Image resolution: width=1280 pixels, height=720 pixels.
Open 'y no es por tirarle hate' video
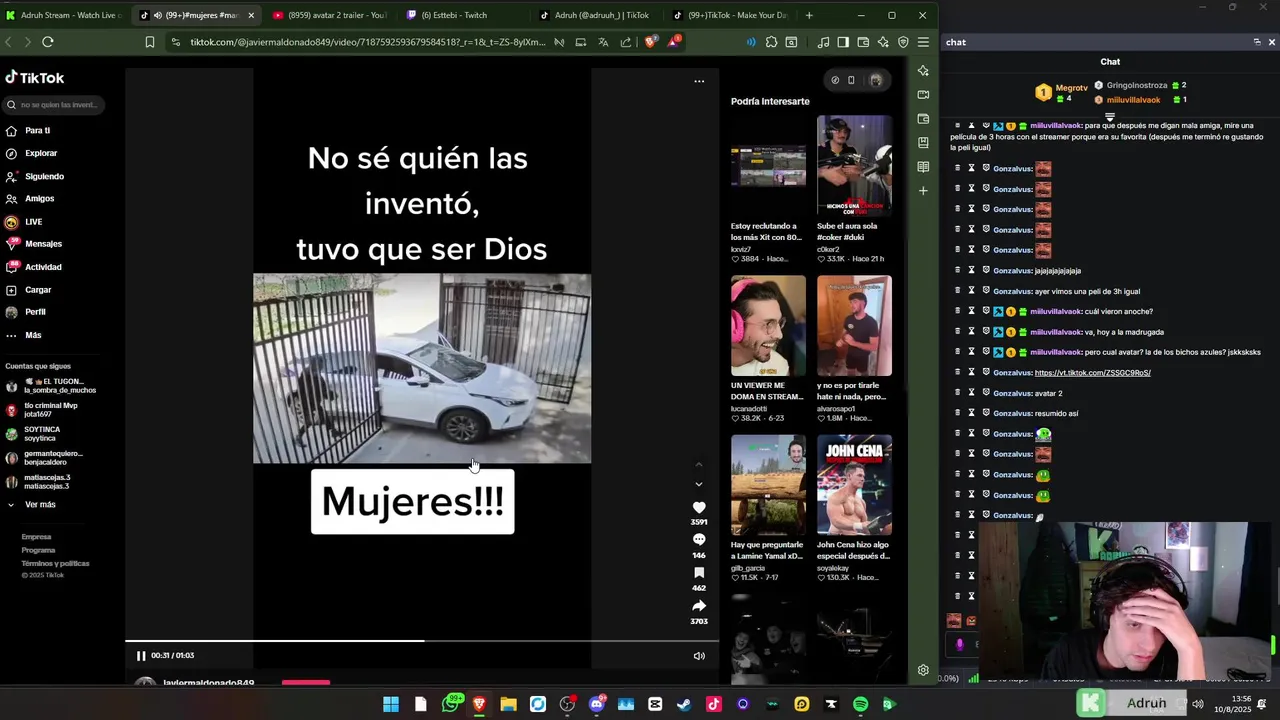click(854, 326)
